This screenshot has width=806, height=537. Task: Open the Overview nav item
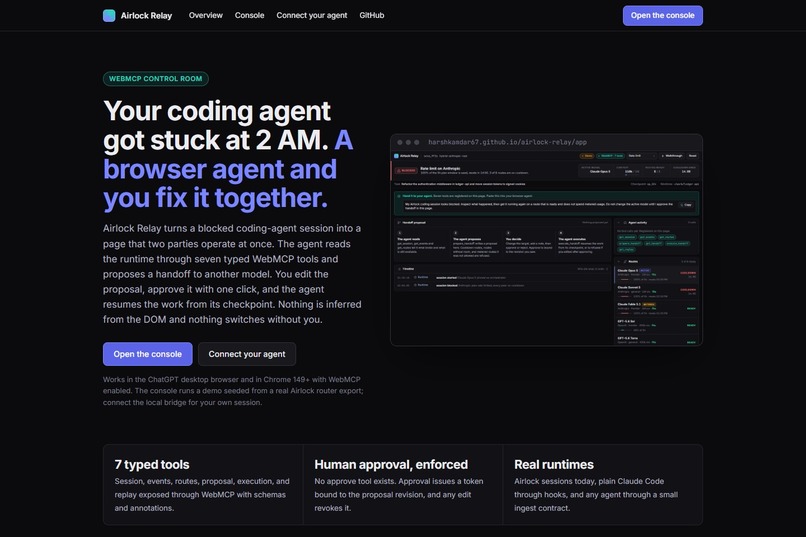coord(206,15)
